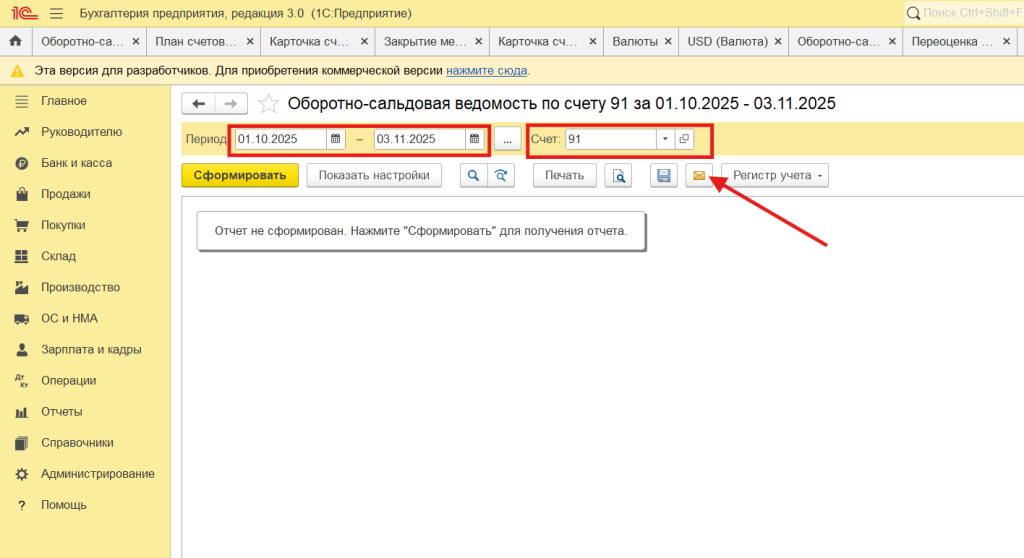Image resolution: width=1024 pixels, height=558 pixels.
Task: Open the calendar for the period start date
Action: (x=335, y=139)
